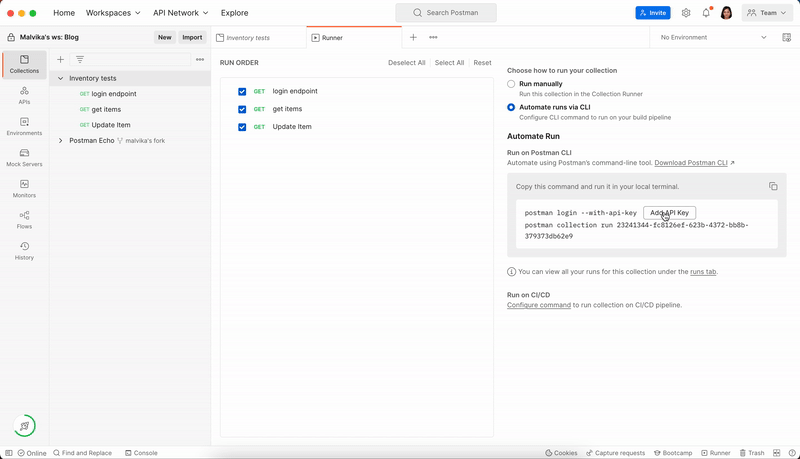Click the Import button
800x459 pixels.
[x=192, y=37]
